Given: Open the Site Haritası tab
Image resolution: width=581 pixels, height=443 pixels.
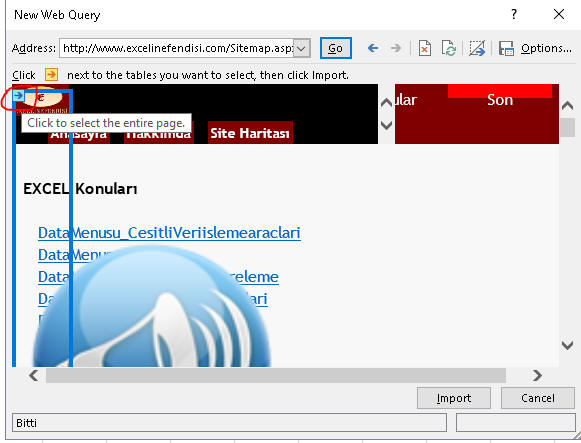Looking at the screenshot, I should point(250,133).
